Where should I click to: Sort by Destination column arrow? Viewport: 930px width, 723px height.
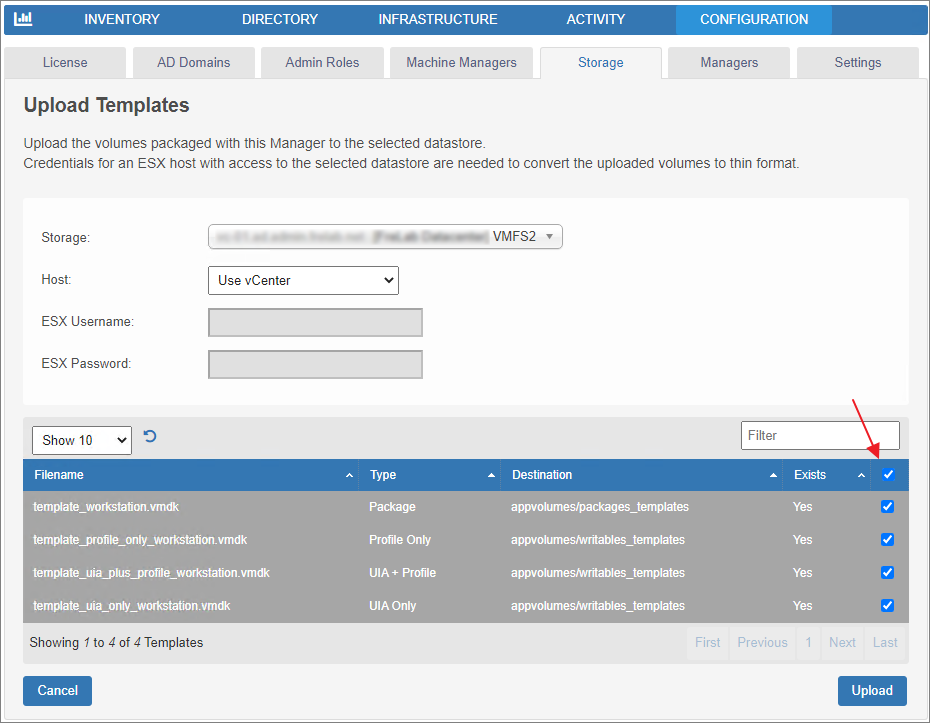click(x=773, y=475)
